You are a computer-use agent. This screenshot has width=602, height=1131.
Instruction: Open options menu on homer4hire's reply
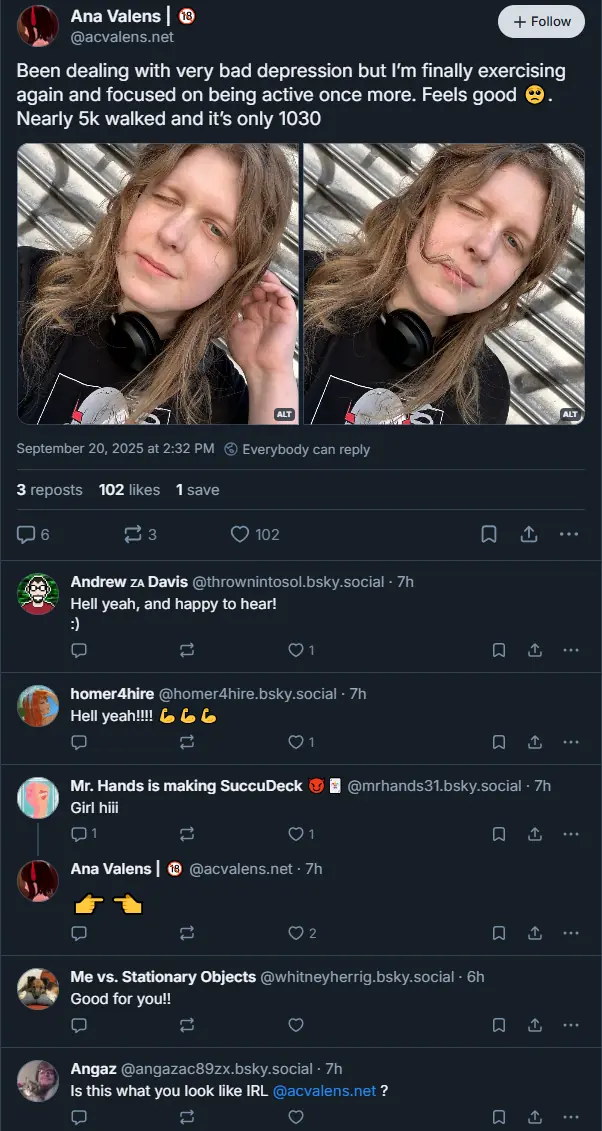(571, 742)
